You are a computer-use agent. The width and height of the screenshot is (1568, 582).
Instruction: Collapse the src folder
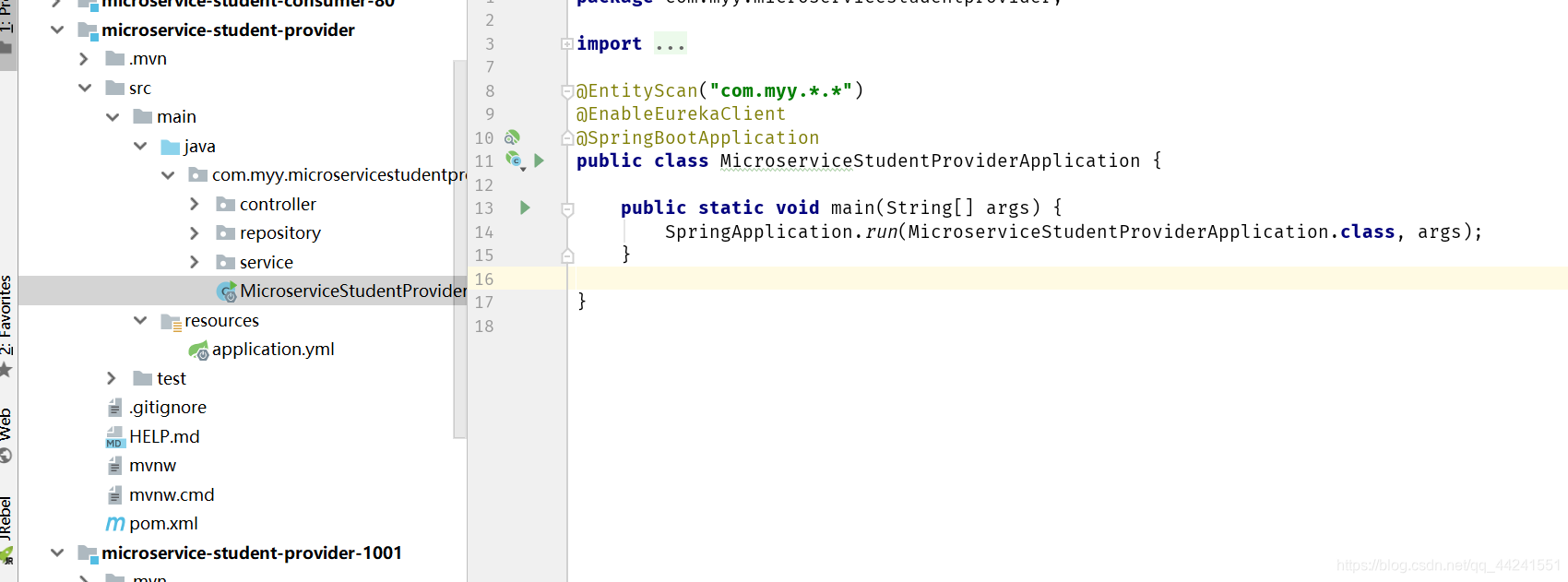tap(85, 88)
